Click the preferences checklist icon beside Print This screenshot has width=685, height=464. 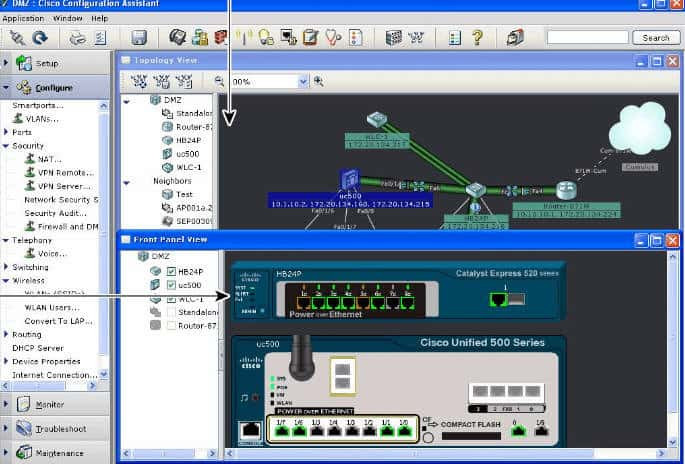pyautogui.click(x=100, y=38)
